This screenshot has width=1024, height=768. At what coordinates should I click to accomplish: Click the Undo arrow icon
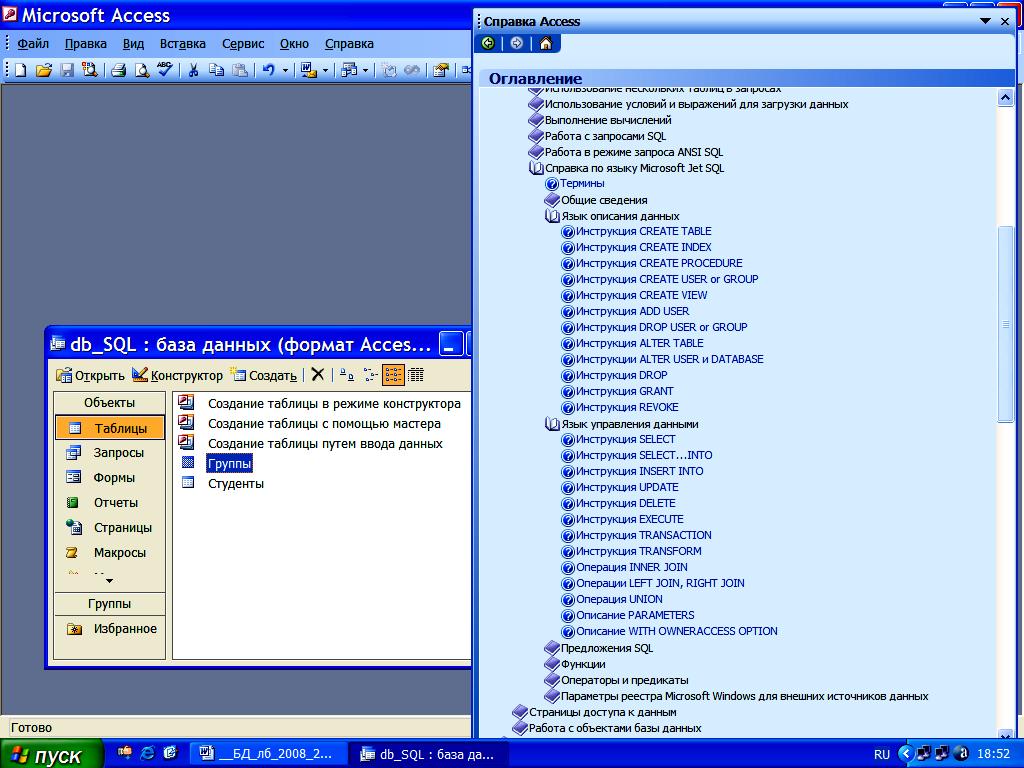268,70
